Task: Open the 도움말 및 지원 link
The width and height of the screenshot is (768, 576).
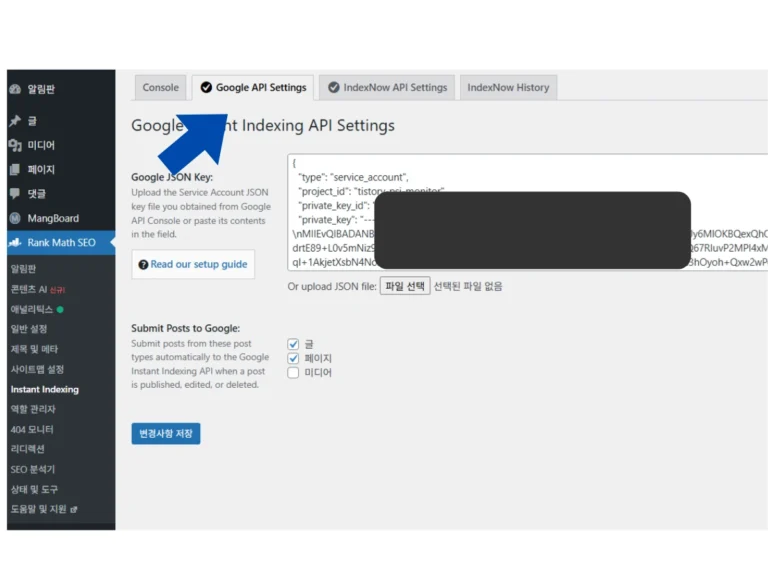Action: (x=39, y=509)
